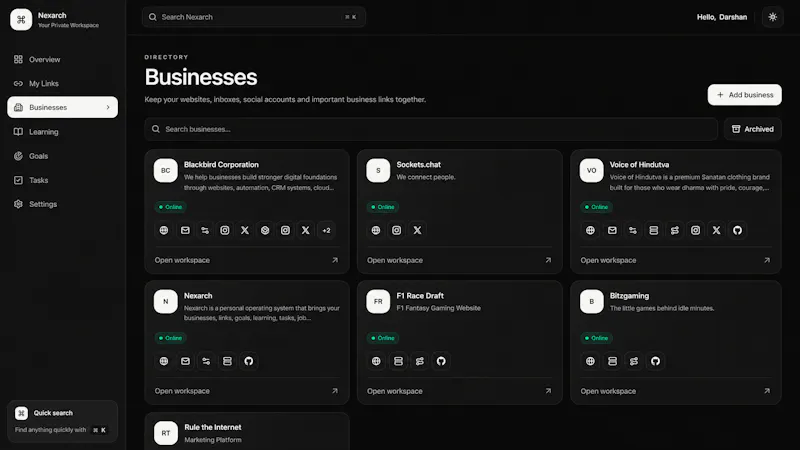800x450 pixels.
Task: Click Bitzgaming looping arrows icon
Action: (634, 361)
